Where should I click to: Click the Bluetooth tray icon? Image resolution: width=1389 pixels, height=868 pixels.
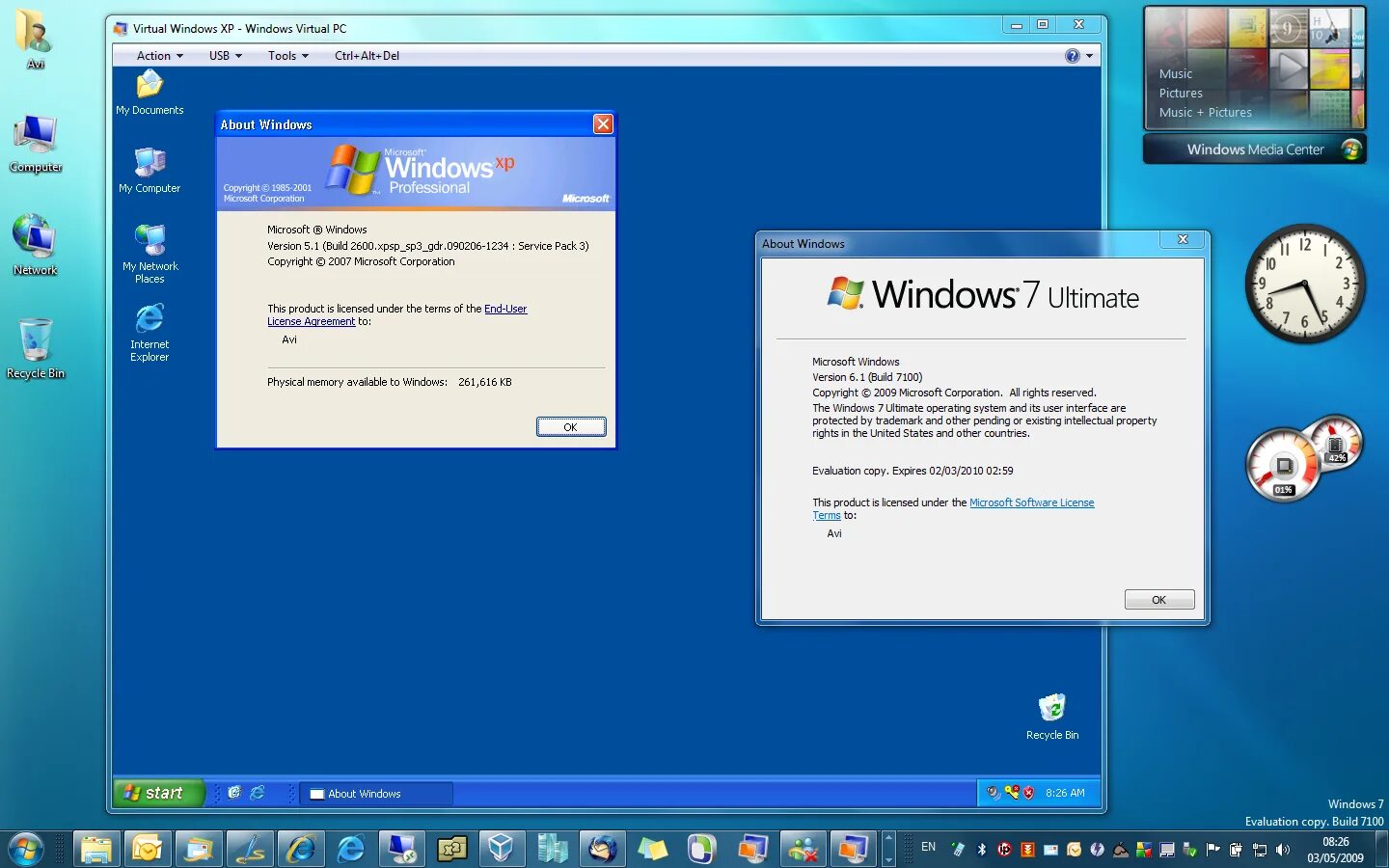click(x=981, y=850)
